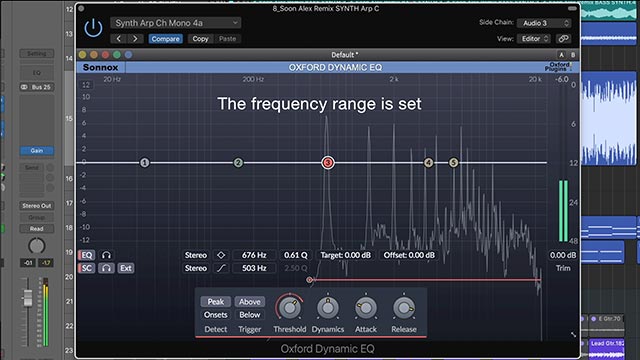The height and width of the screenshot is (360, 640).
Task: Go to previous preset with left arrow
Action: [x=119, y=39]
